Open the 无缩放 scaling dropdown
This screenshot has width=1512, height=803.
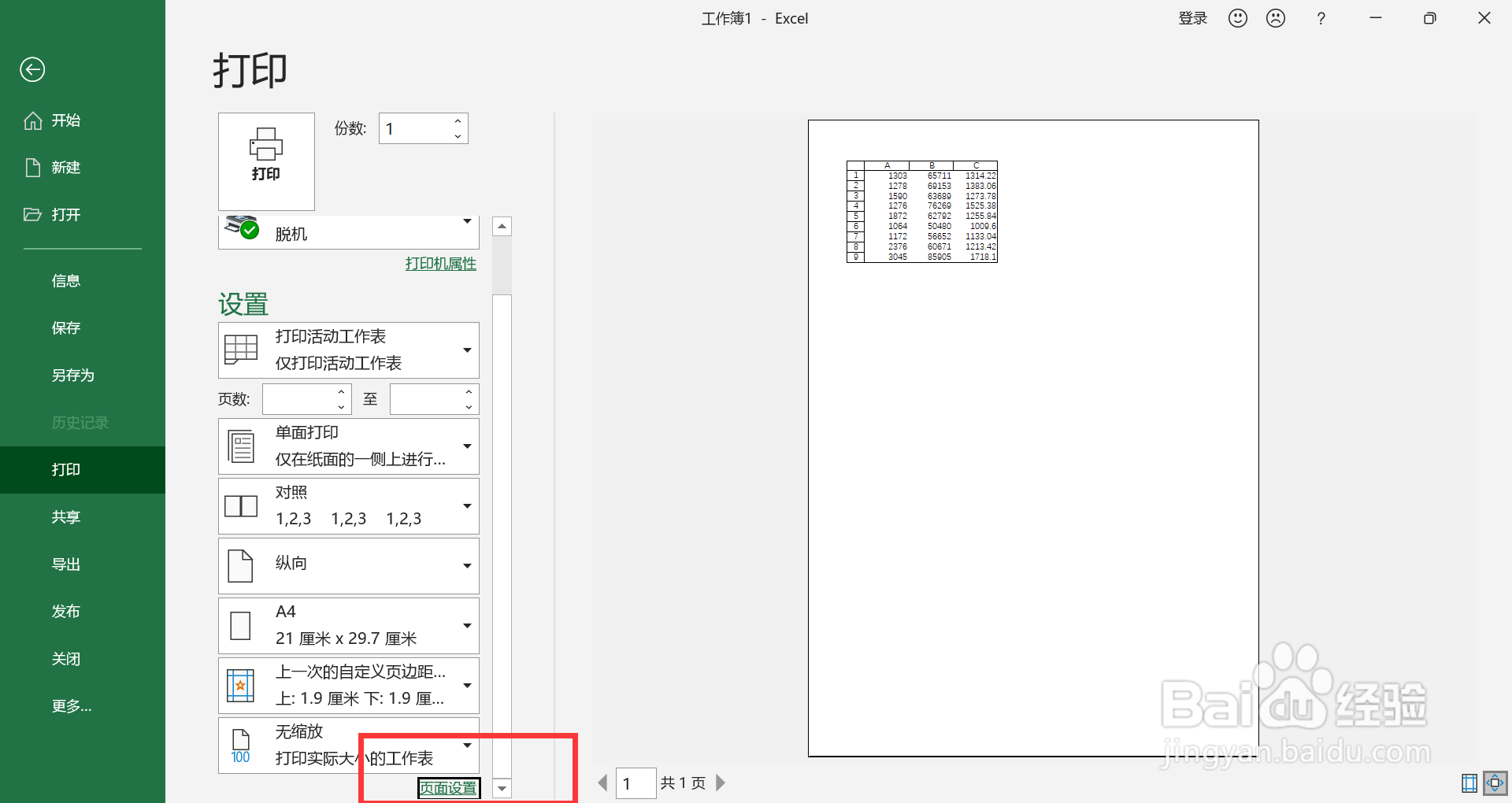coord(349,746)
